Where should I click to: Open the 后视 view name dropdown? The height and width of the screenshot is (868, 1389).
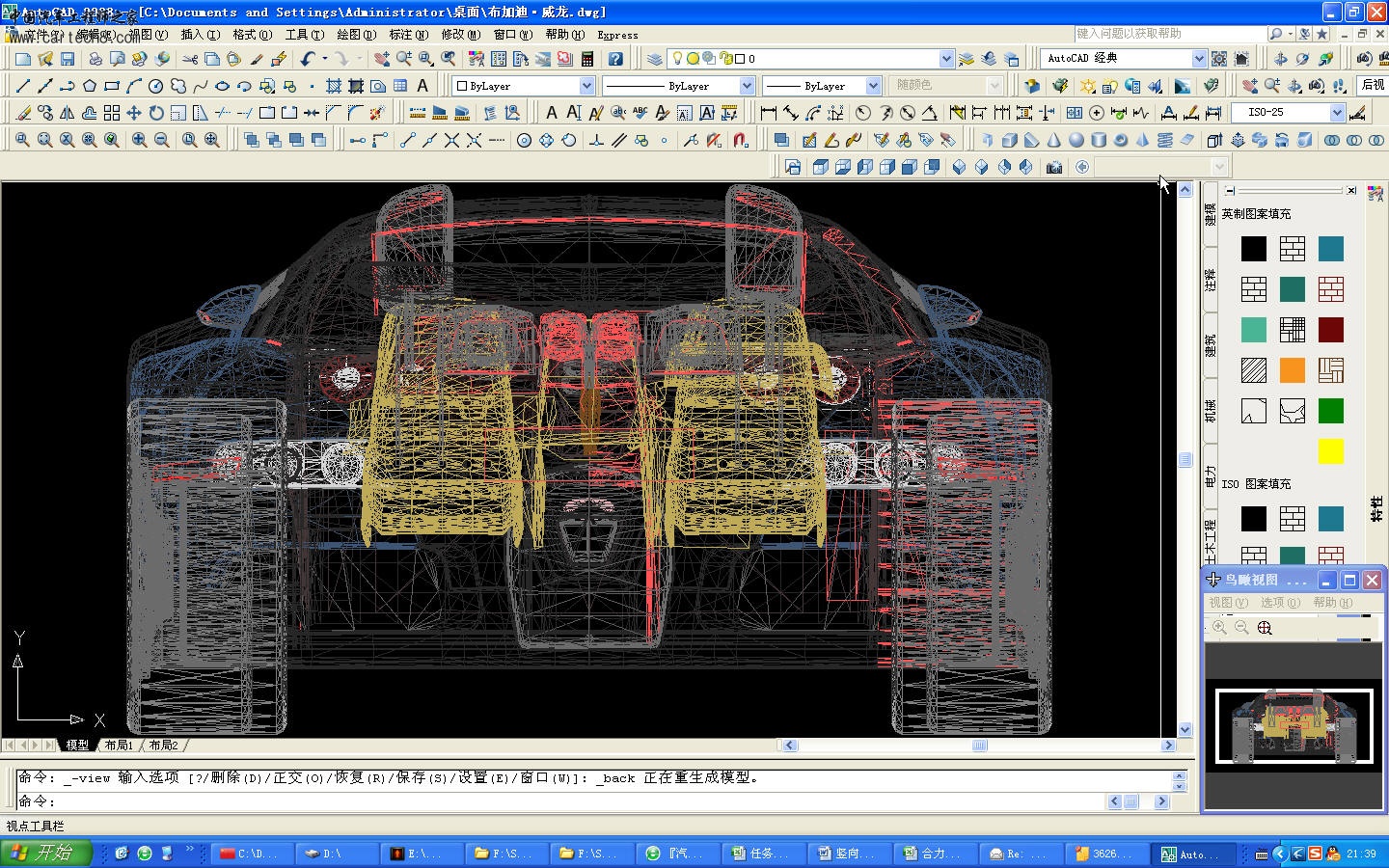point(1373,86)
